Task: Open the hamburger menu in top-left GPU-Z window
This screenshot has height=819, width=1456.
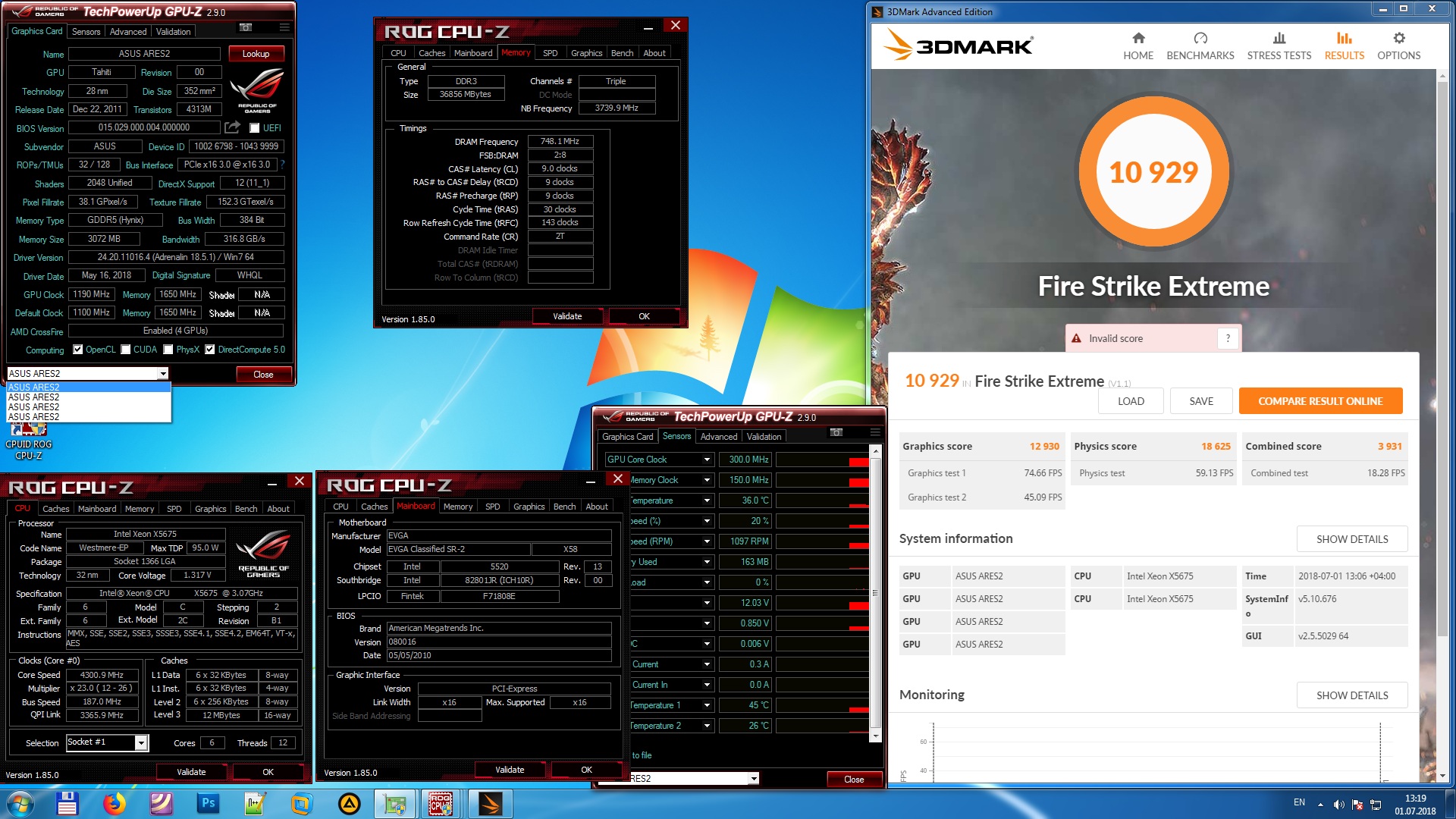Action: click(284, 27)
